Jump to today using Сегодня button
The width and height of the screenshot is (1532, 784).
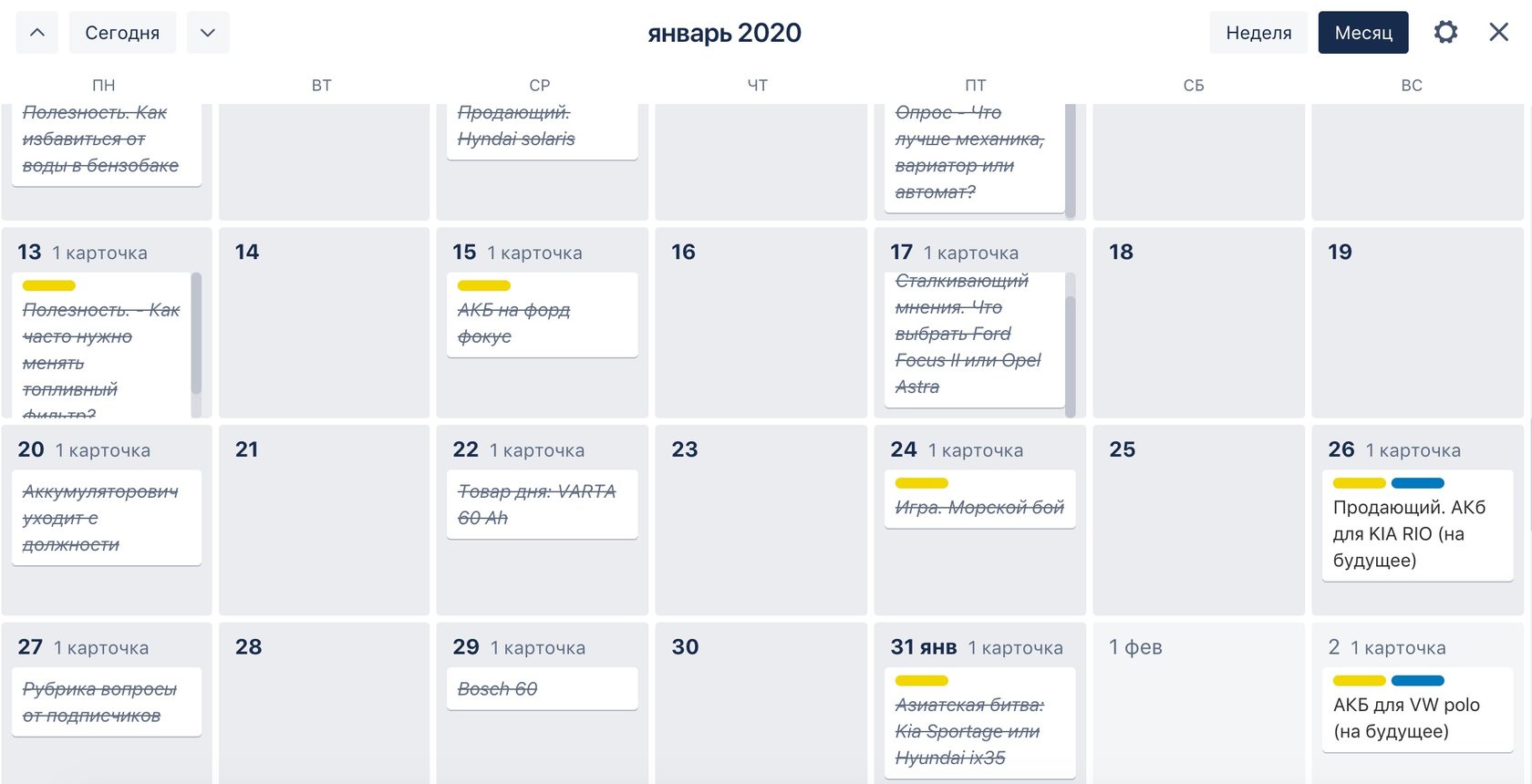pyautogui.click(x=122, y=33)
